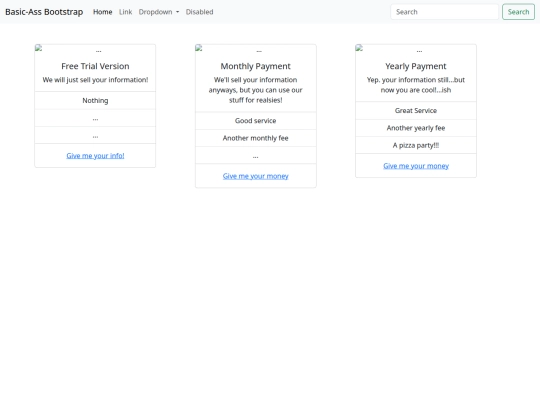Select the 'Free Trial Version' heading

point(95,66)
